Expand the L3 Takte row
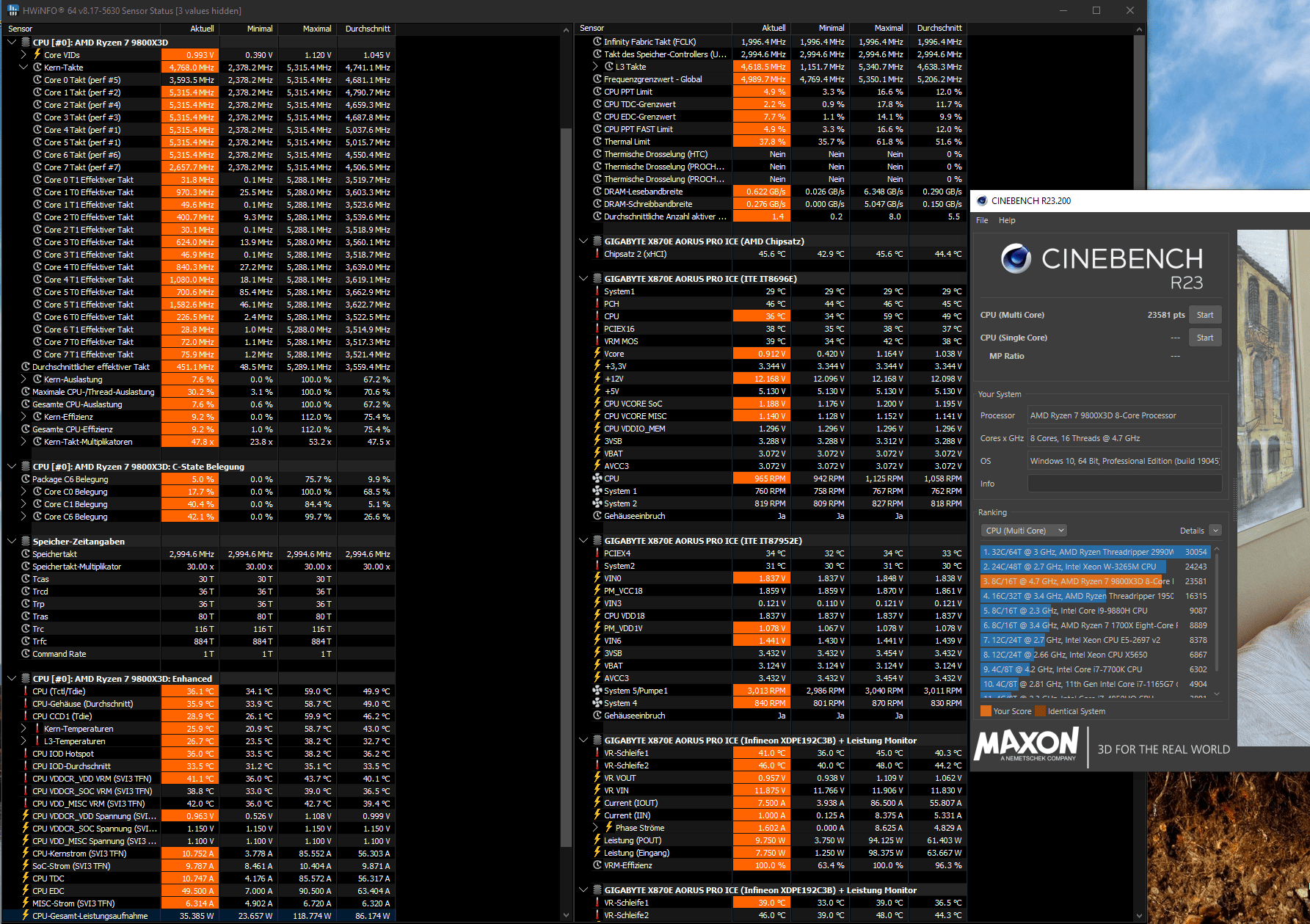The image size is (1310, 924). tap(595, 66)
